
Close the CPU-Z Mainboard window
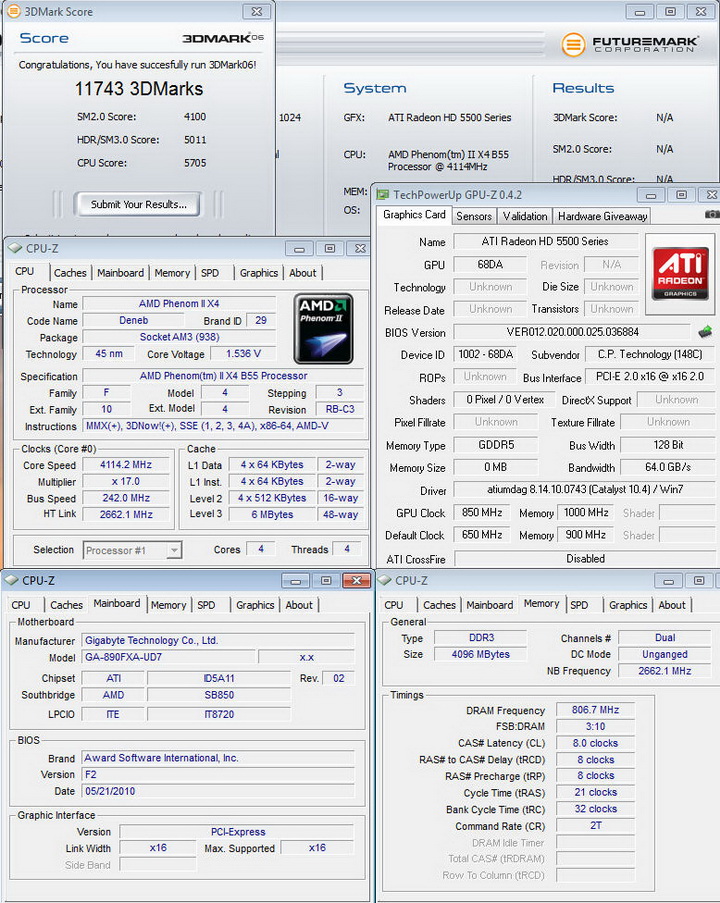pyautogui.click(x=357, y=580)
